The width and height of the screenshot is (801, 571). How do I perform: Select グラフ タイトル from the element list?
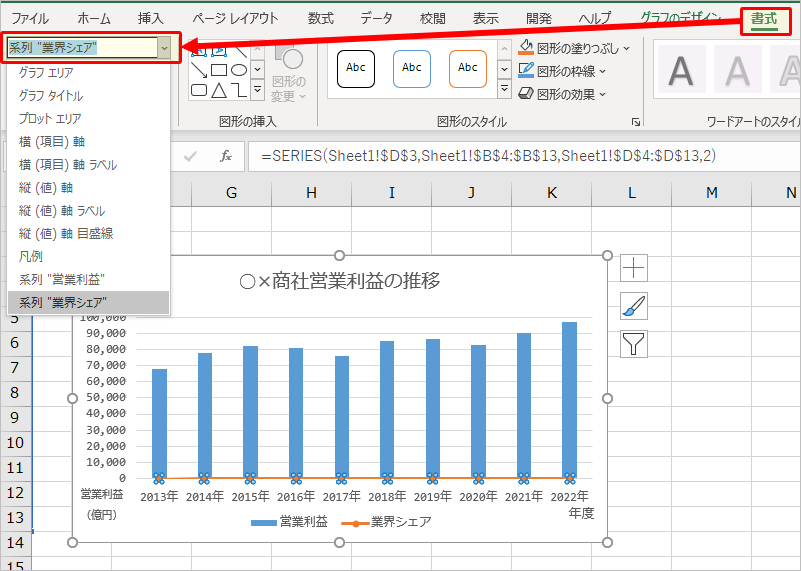pos(51,96)
